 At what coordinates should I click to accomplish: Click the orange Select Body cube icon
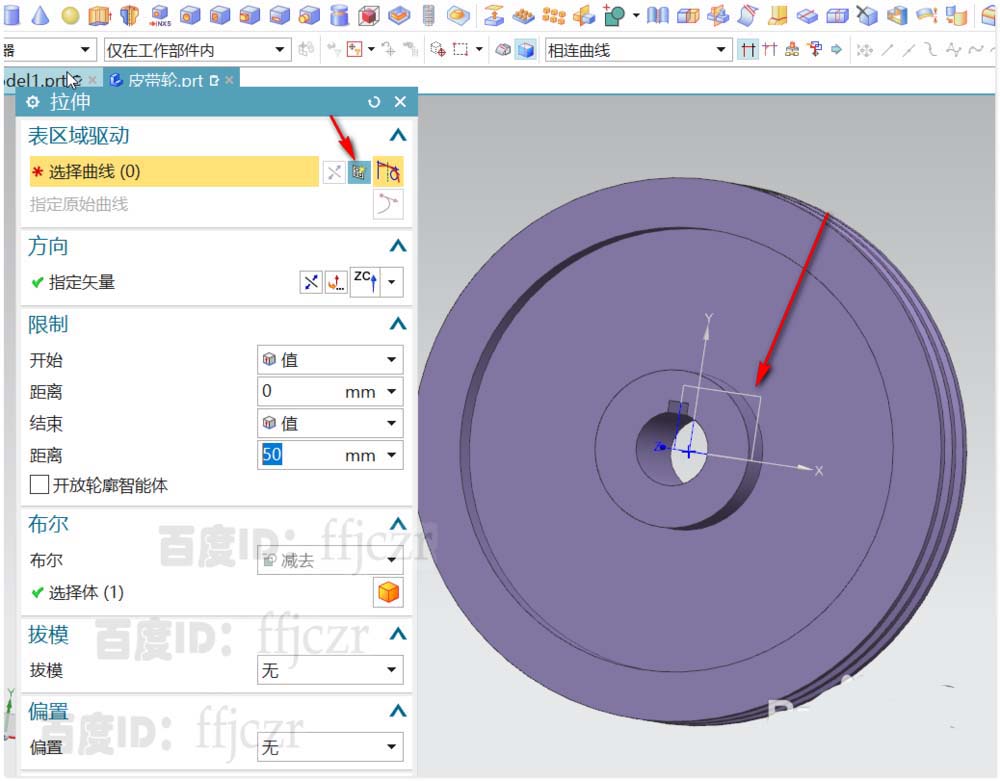click(x=388, y=592)
